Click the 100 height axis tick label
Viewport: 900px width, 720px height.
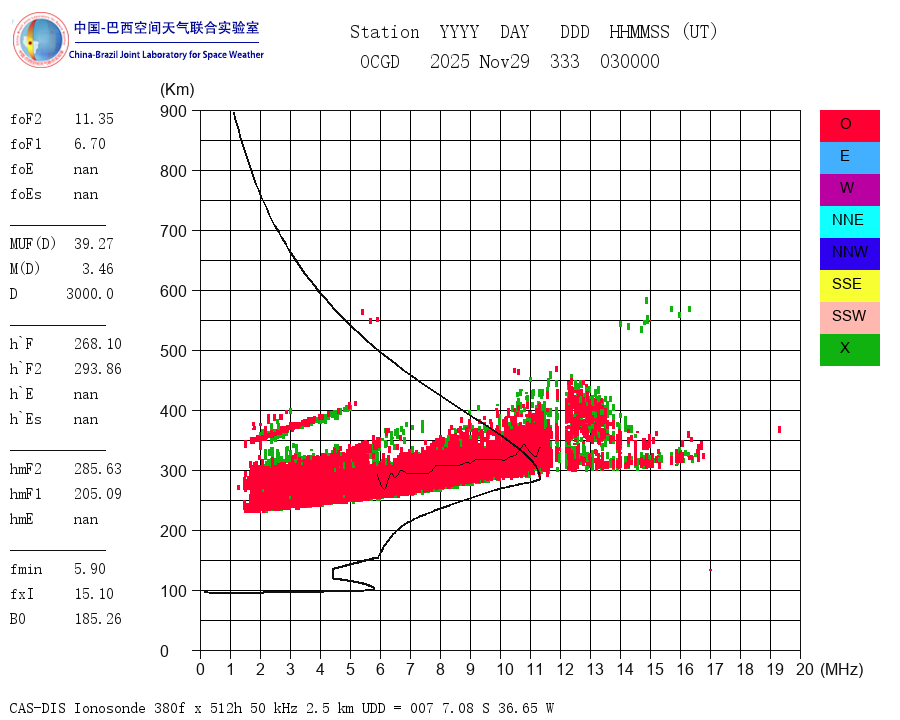pos(173,591)
